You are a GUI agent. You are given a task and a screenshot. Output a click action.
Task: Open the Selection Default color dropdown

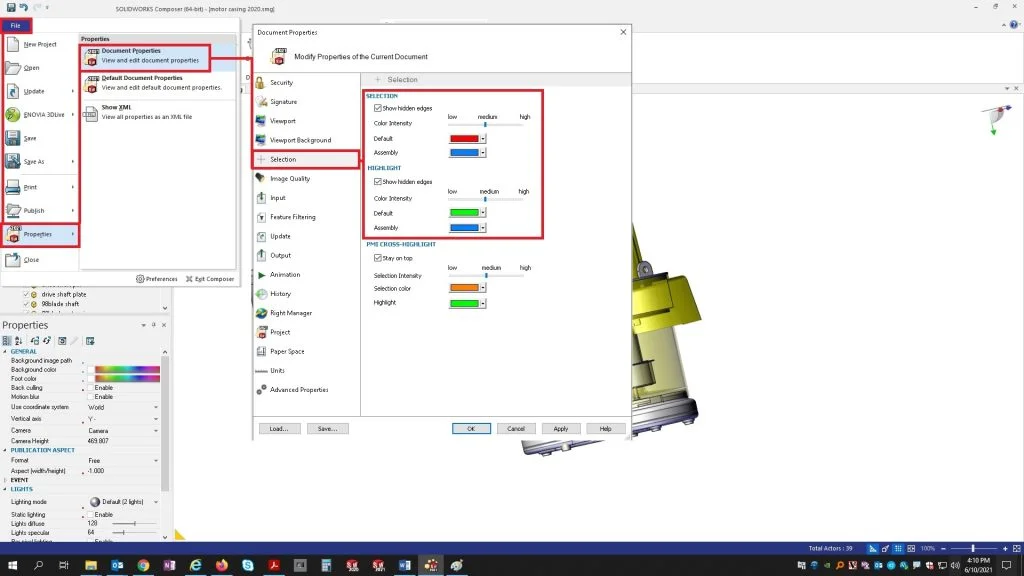coord(483,139)
